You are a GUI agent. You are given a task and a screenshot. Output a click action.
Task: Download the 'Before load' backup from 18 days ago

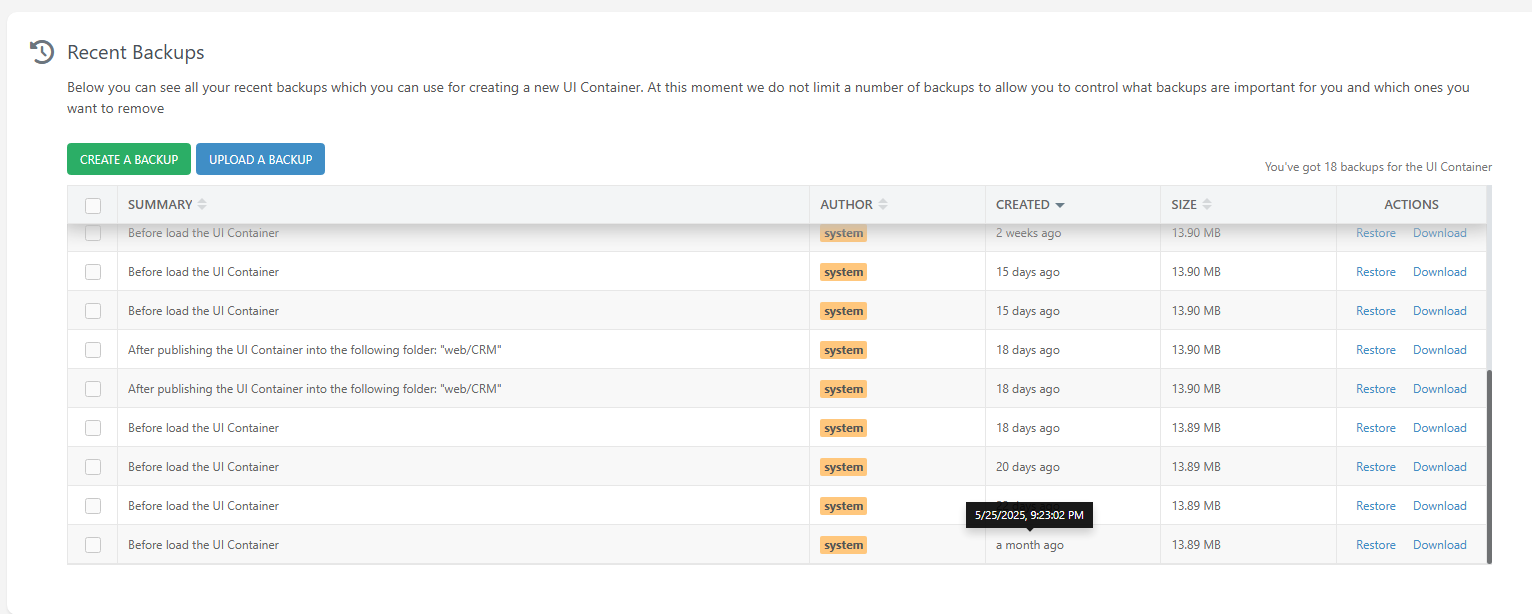pyautogui.click(x=1440, y=428)
